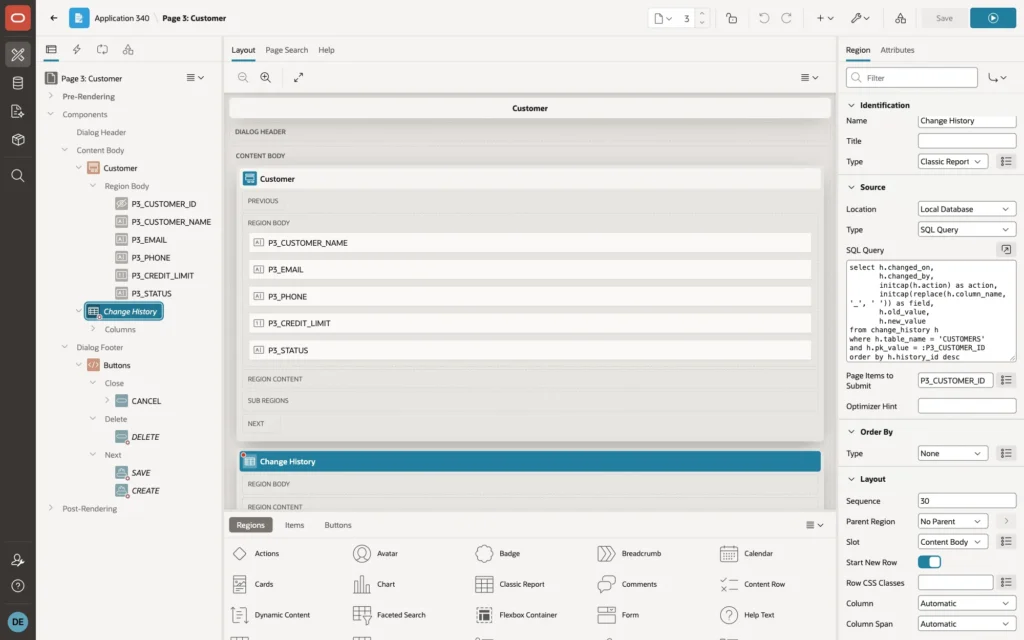Go back using the left arrow
The width and height of the screenshot is (1024, 640).
54,18
